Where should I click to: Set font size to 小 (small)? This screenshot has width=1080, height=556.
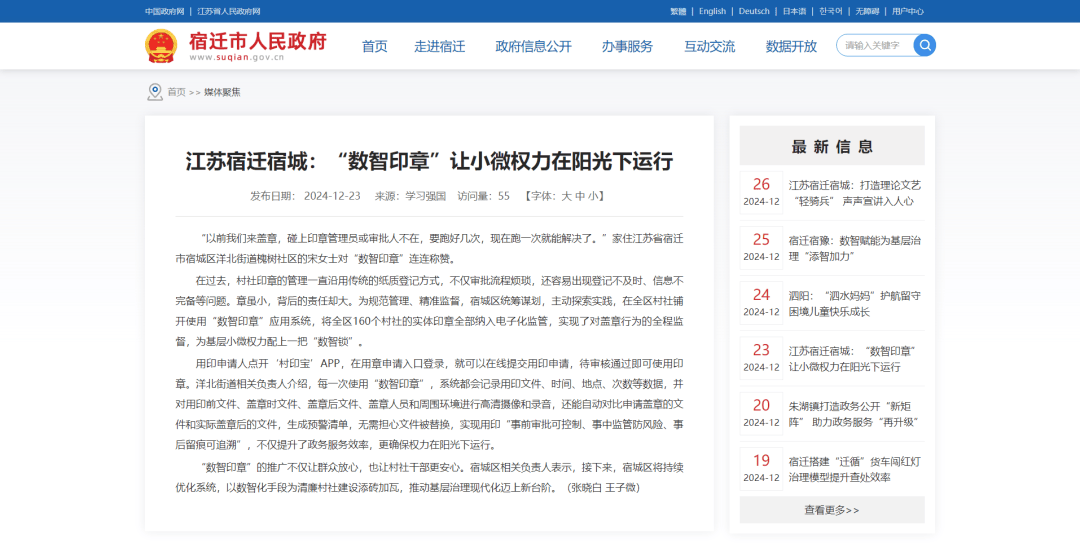pos(593,196)
